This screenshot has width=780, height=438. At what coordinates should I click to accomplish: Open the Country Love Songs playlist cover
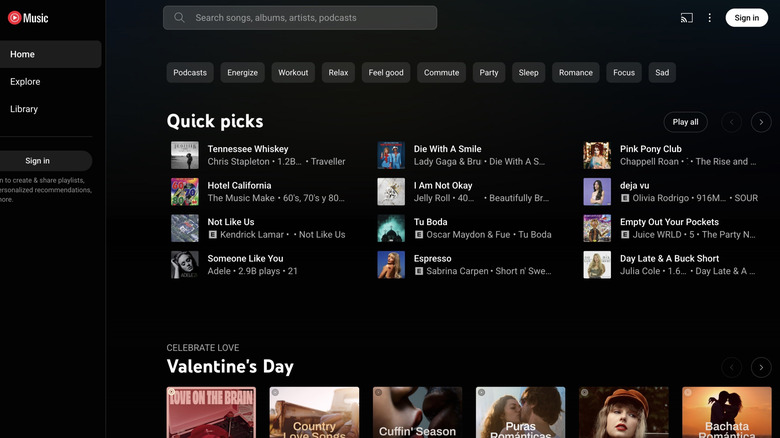click(x=314, y=412)
